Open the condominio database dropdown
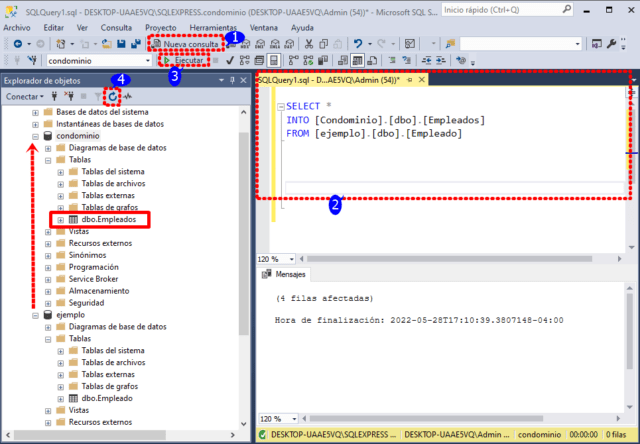 pyautogui.click(x=148, y=61)
